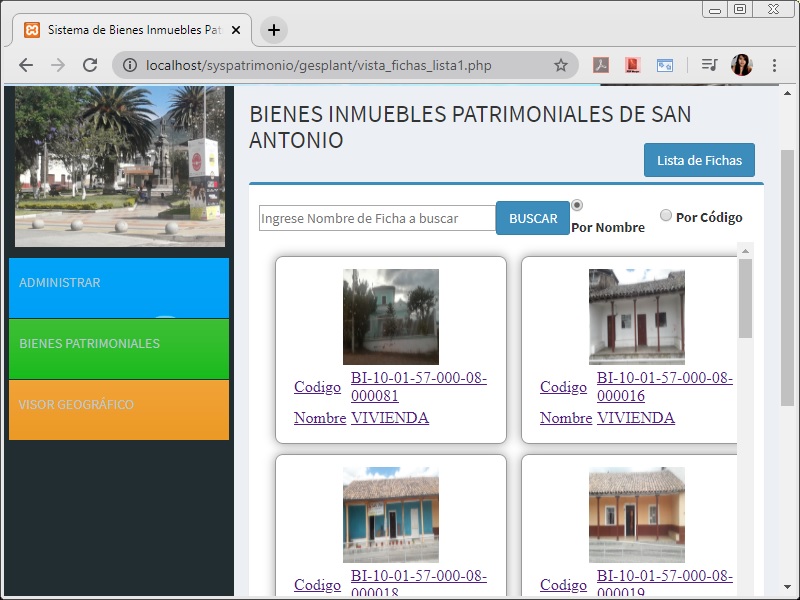Click the browser back arrow
Viewport: 800px width, 600px height.
click(26, 65)
